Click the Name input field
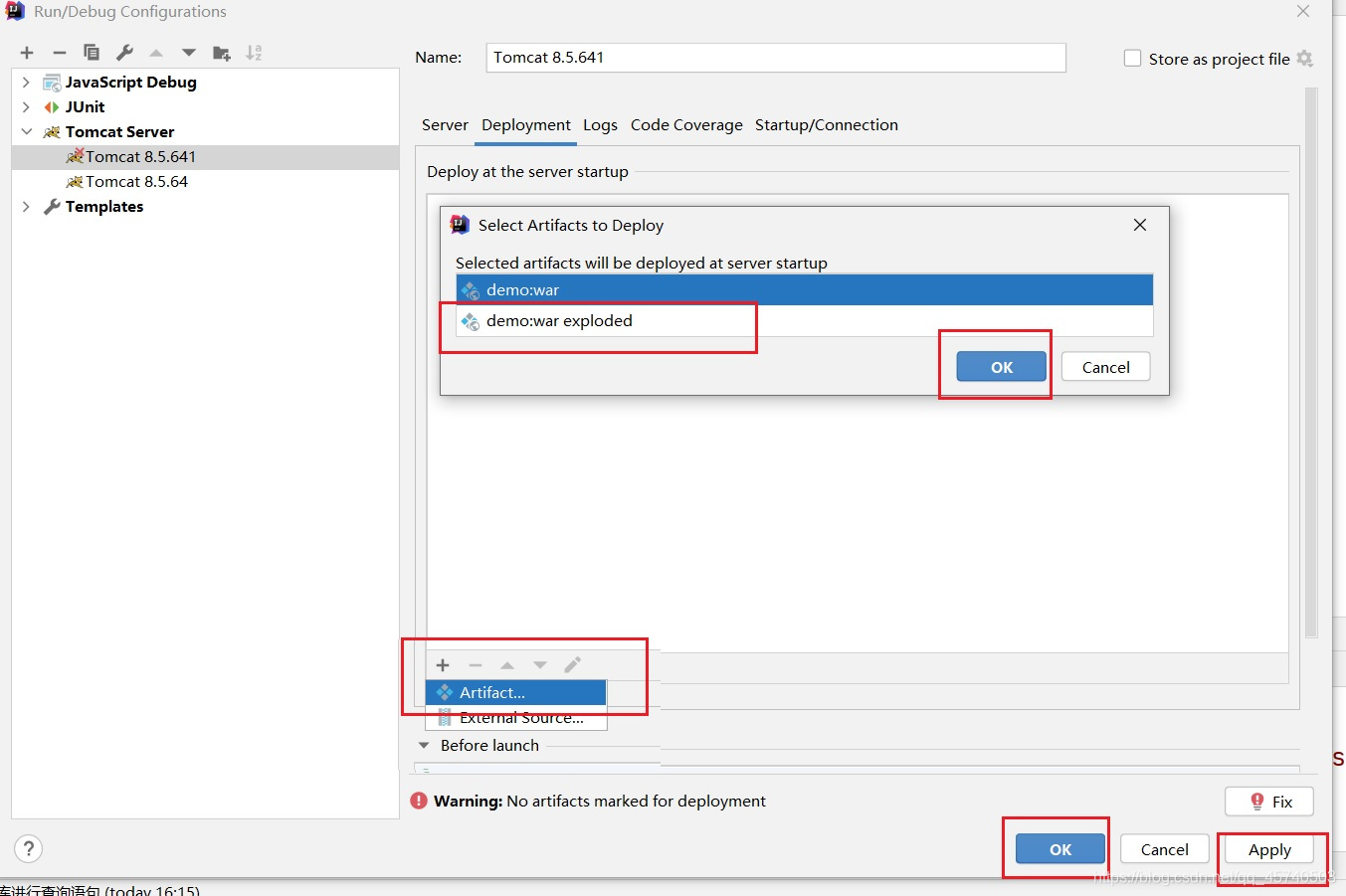The width and height of the screenshot is (1346, 896). click(x=776, y=58)
